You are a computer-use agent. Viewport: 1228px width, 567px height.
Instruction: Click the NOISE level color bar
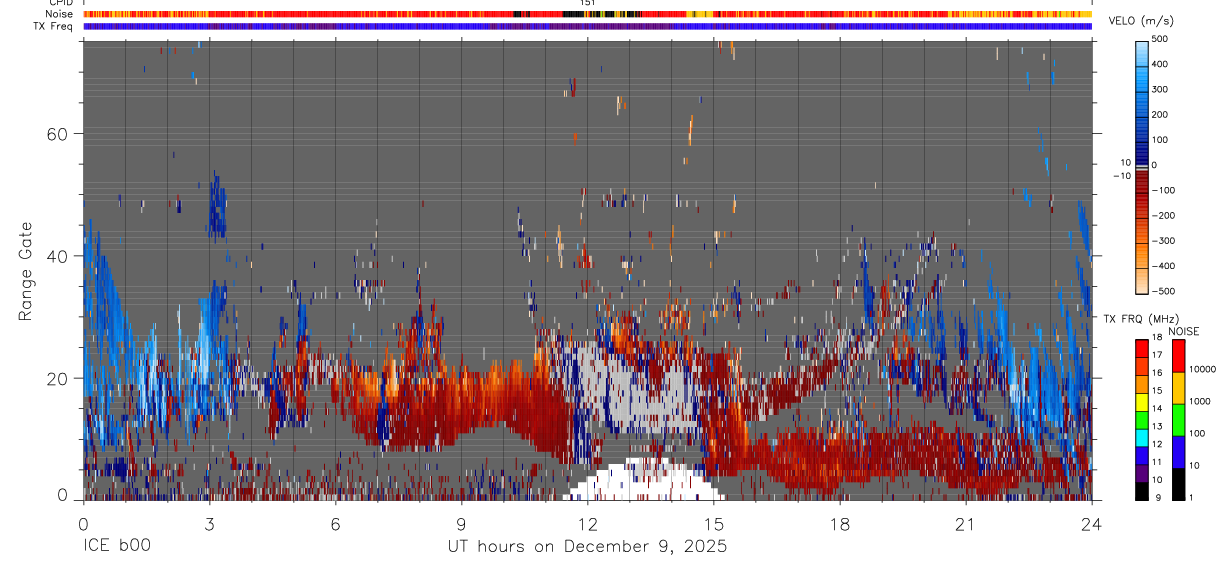[1179, 419]
